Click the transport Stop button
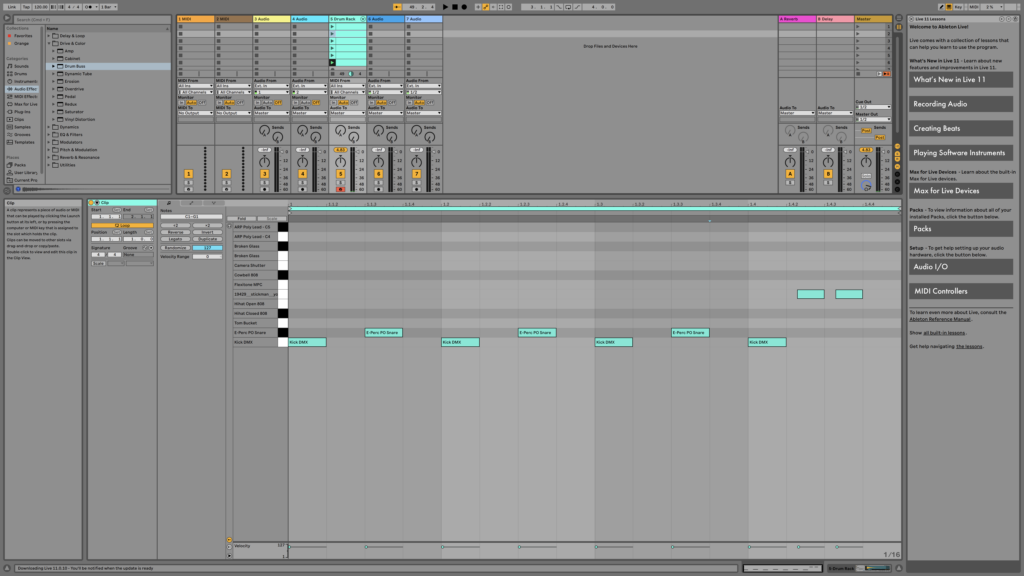The image size is (1024, 576). pos(455,7)
